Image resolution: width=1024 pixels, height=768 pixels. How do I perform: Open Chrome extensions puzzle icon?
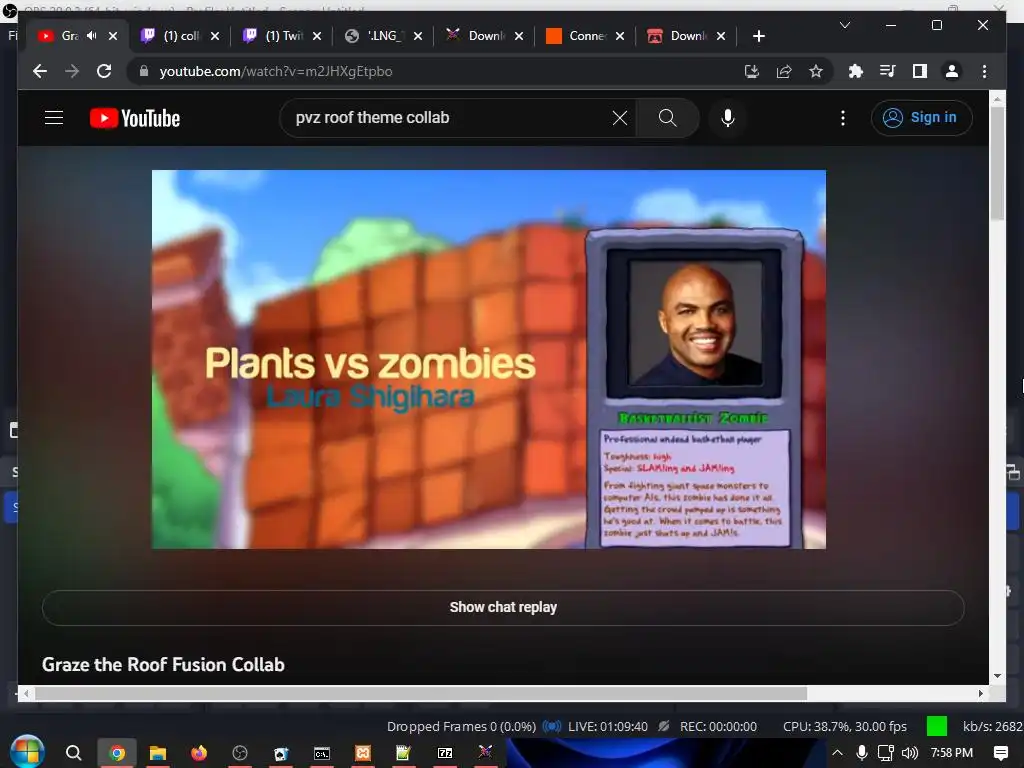pyautogui.click(x=856, y=71)
